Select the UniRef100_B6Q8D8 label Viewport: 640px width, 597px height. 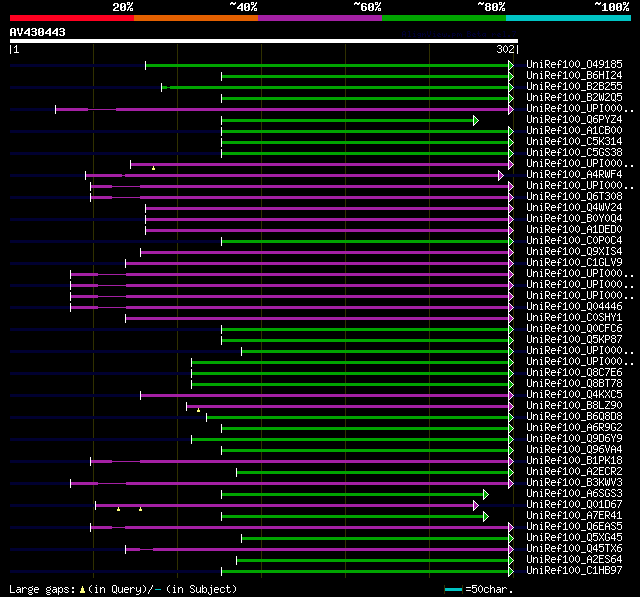pyautogui.click(x=574, y=417)
